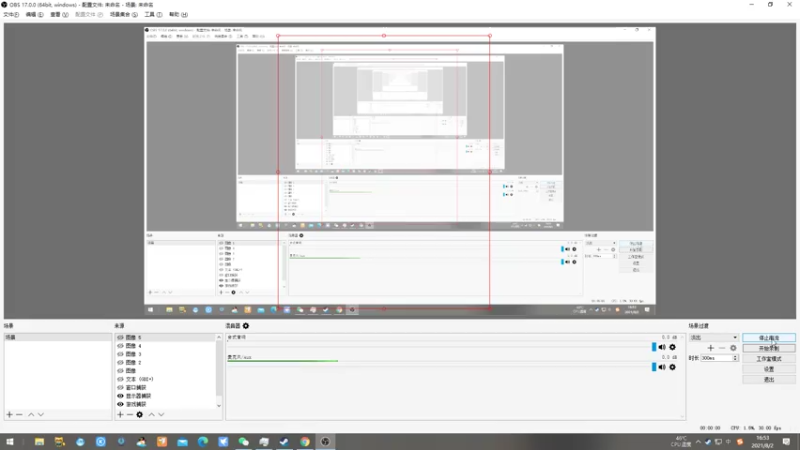Mute the desktop audio (台式音响) speaker icon

click(662, 347)
